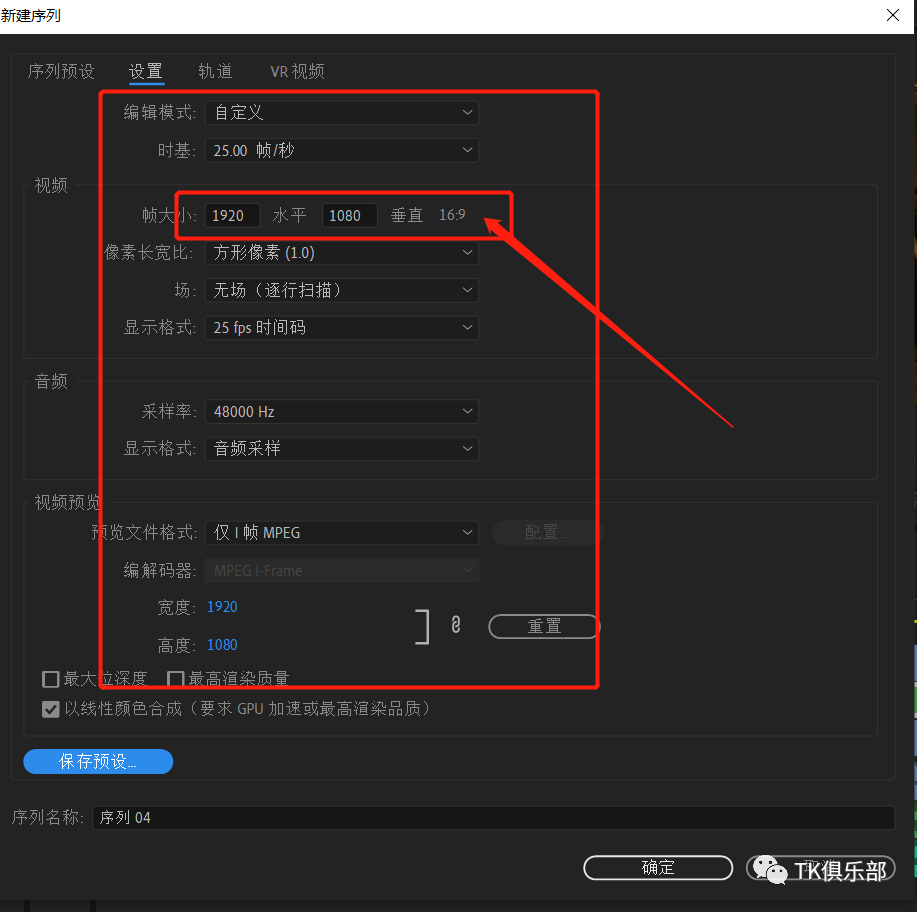
Task: Enable the 最高渲染质量 checkbox
Action: (176, 679)
